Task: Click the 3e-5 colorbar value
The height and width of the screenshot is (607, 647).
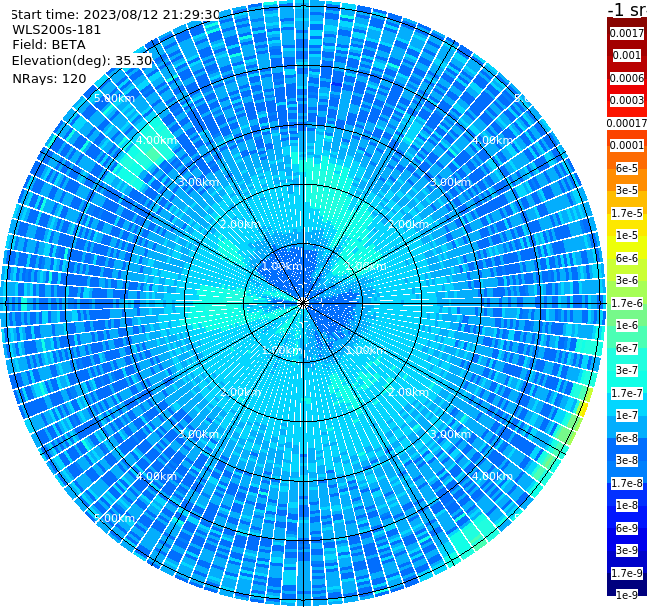Action: coord(627,190)
